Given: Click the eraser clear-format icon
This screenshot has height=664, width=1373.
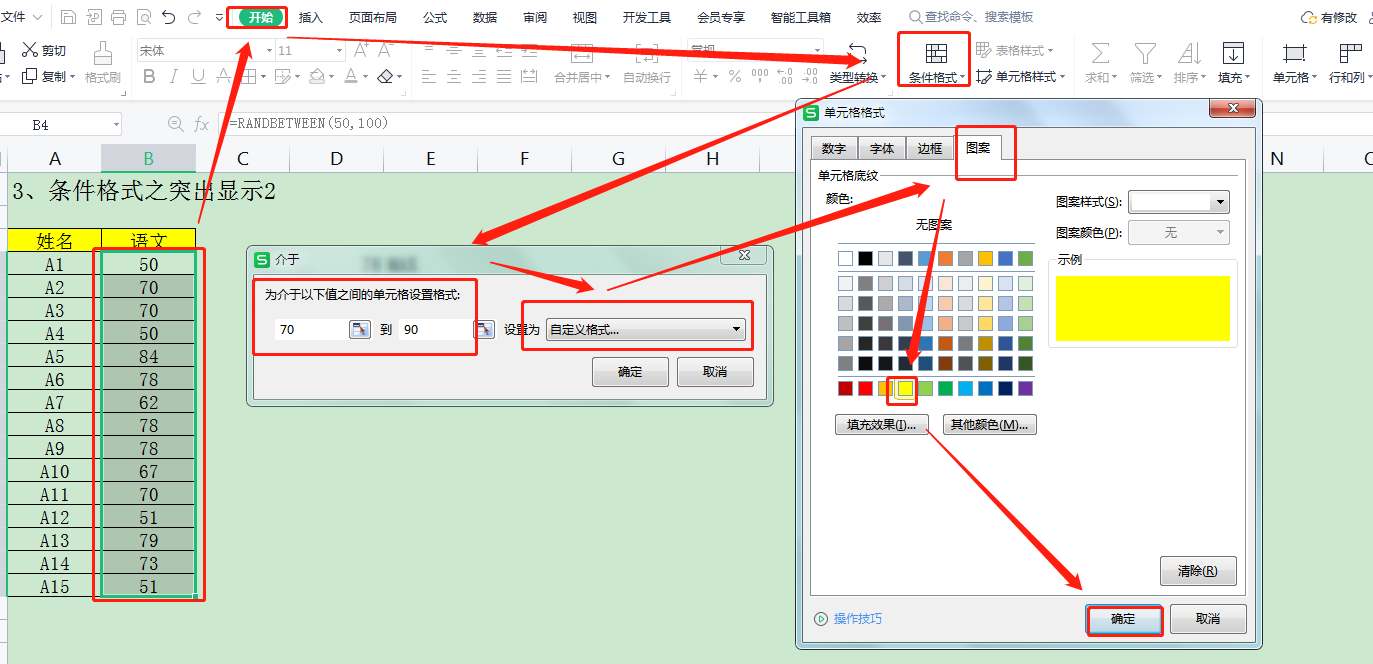Looking at the screenshot, I should pyautogui.click(x=385, y=76).
